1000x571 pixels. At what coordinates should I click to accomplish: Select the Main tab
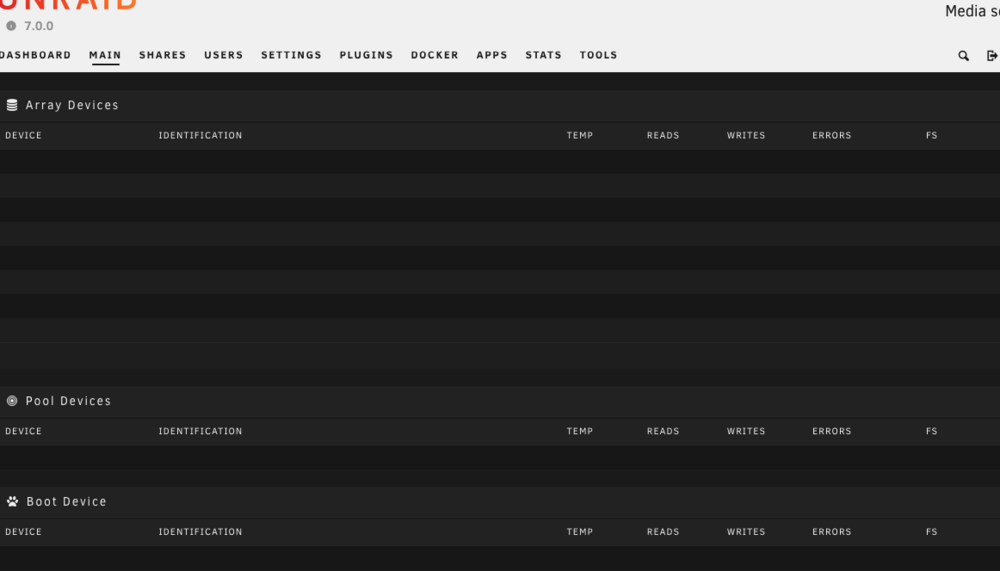point(105,55)
